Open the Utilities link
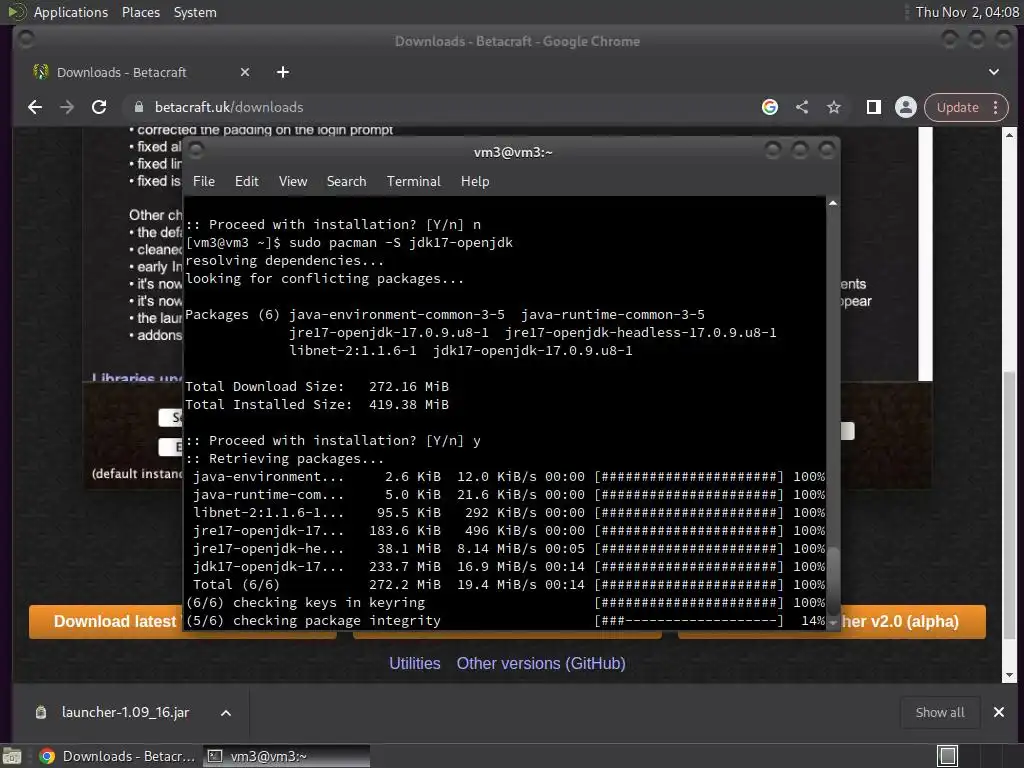 click(415, 664)
